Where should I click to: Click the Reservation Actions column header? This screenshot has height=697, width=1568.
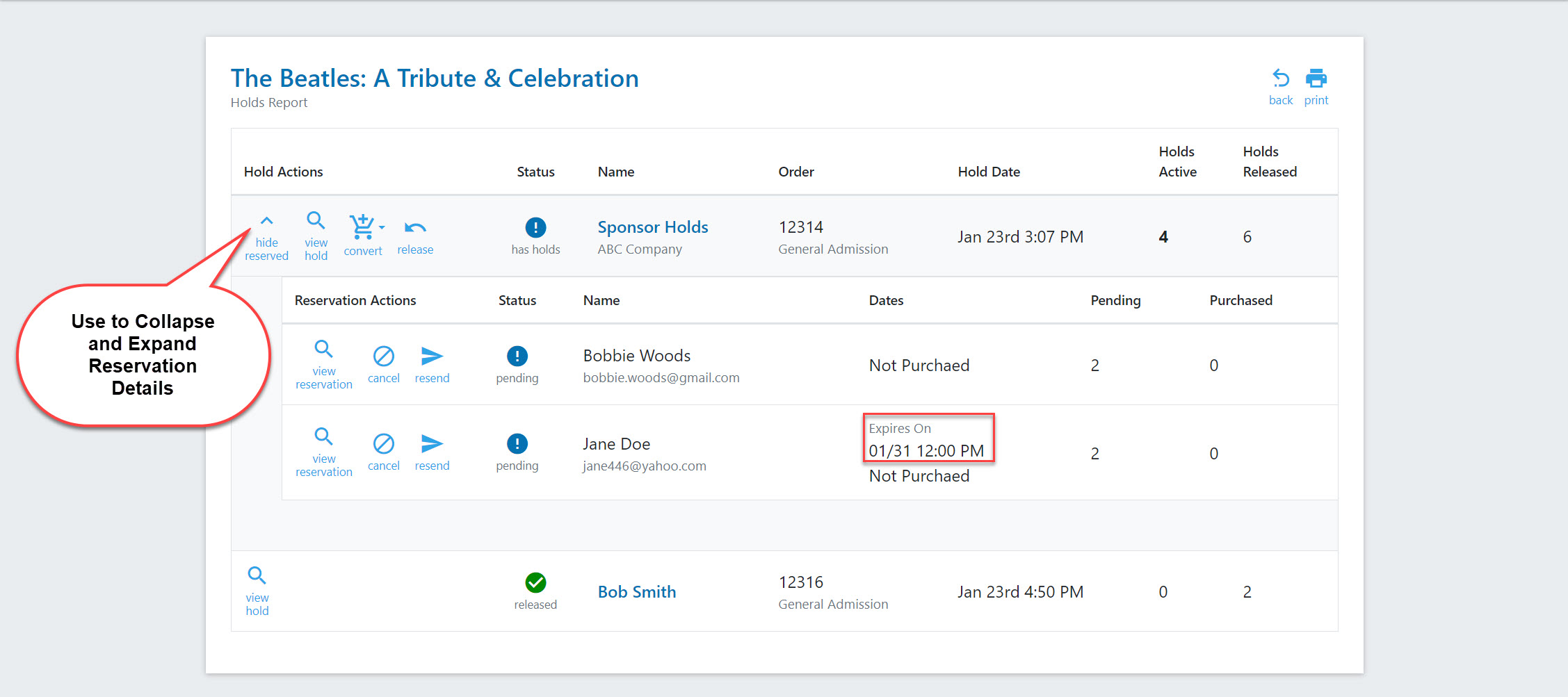tap(355, 300)
